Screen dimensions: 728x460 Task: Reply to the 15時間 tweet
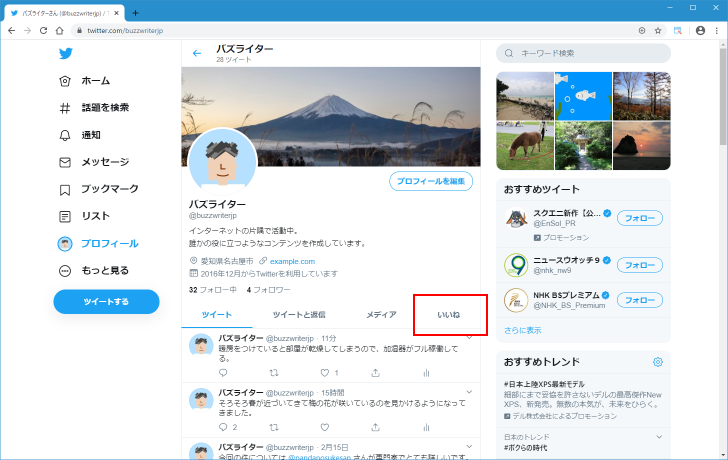pos(223,427)
